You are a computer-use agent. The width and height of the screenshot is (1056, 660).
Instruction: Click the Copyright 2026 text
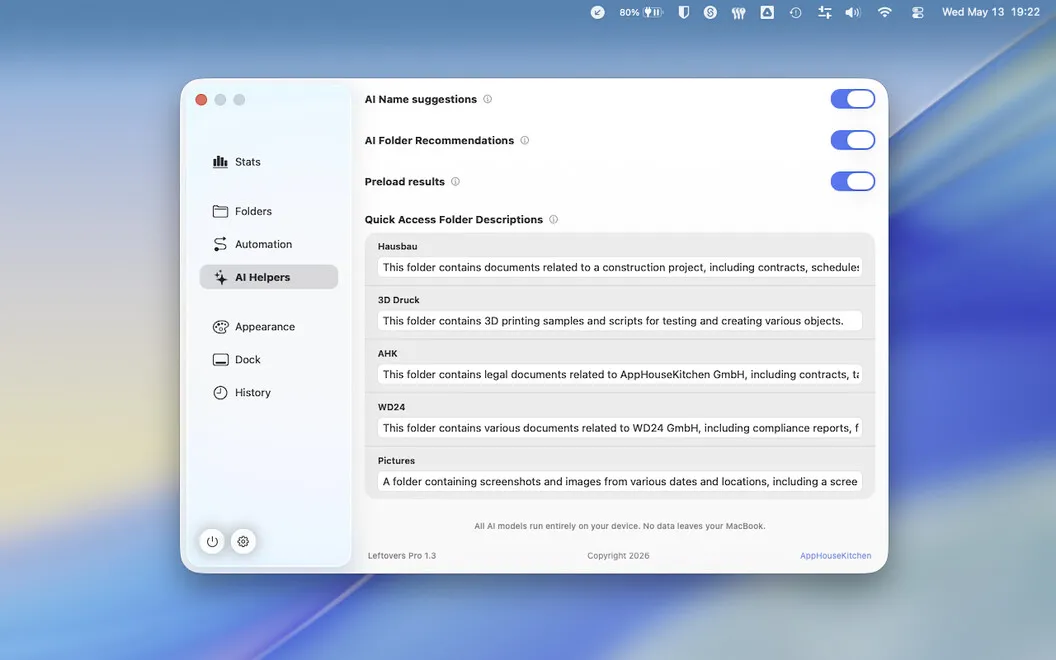click(x=618, y=556)
